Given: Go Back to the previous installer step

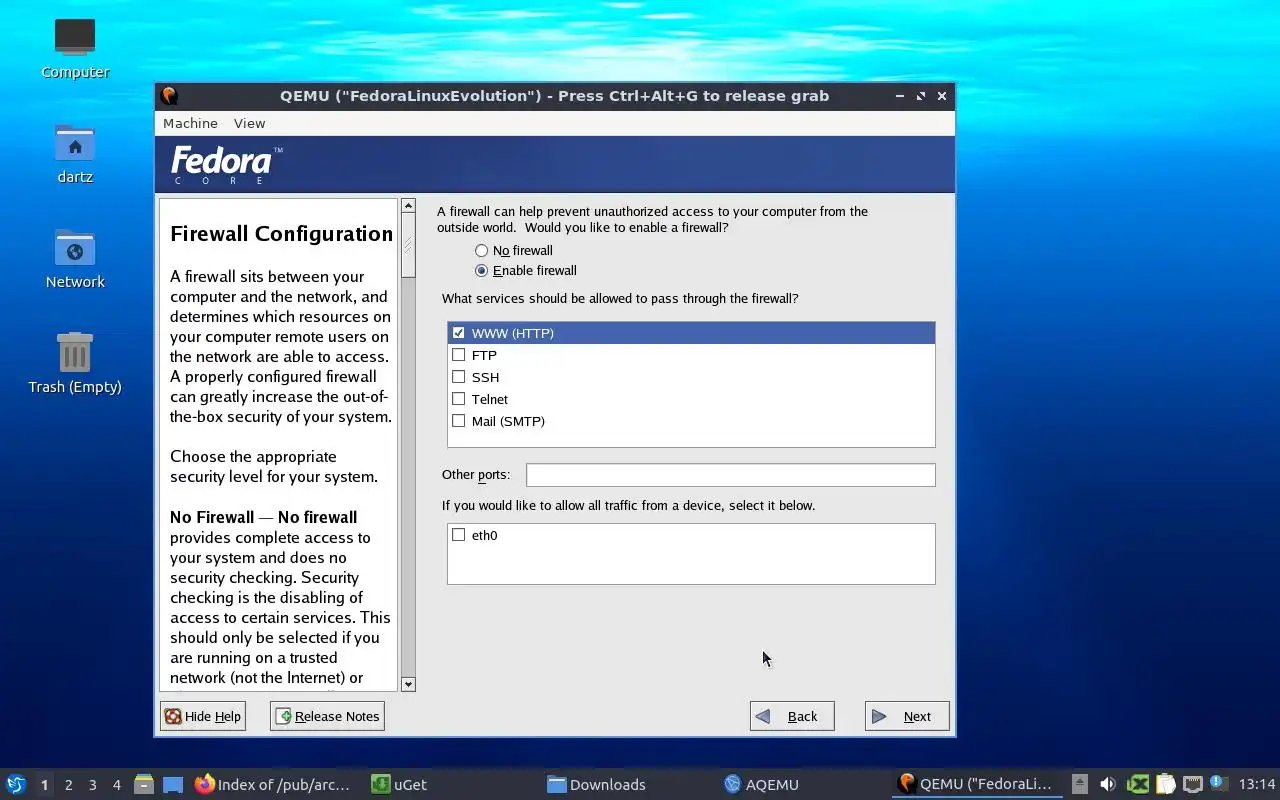Looking at the screenshot, I should [x=792, y=716].
